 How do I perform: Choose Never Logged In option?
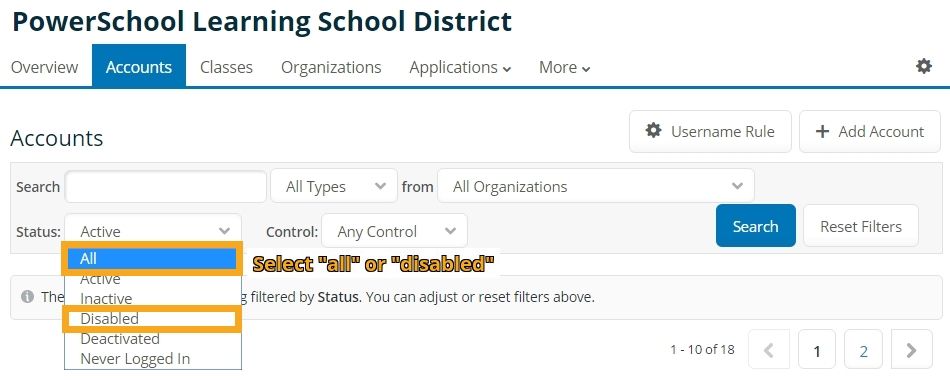tap(153, 359)
